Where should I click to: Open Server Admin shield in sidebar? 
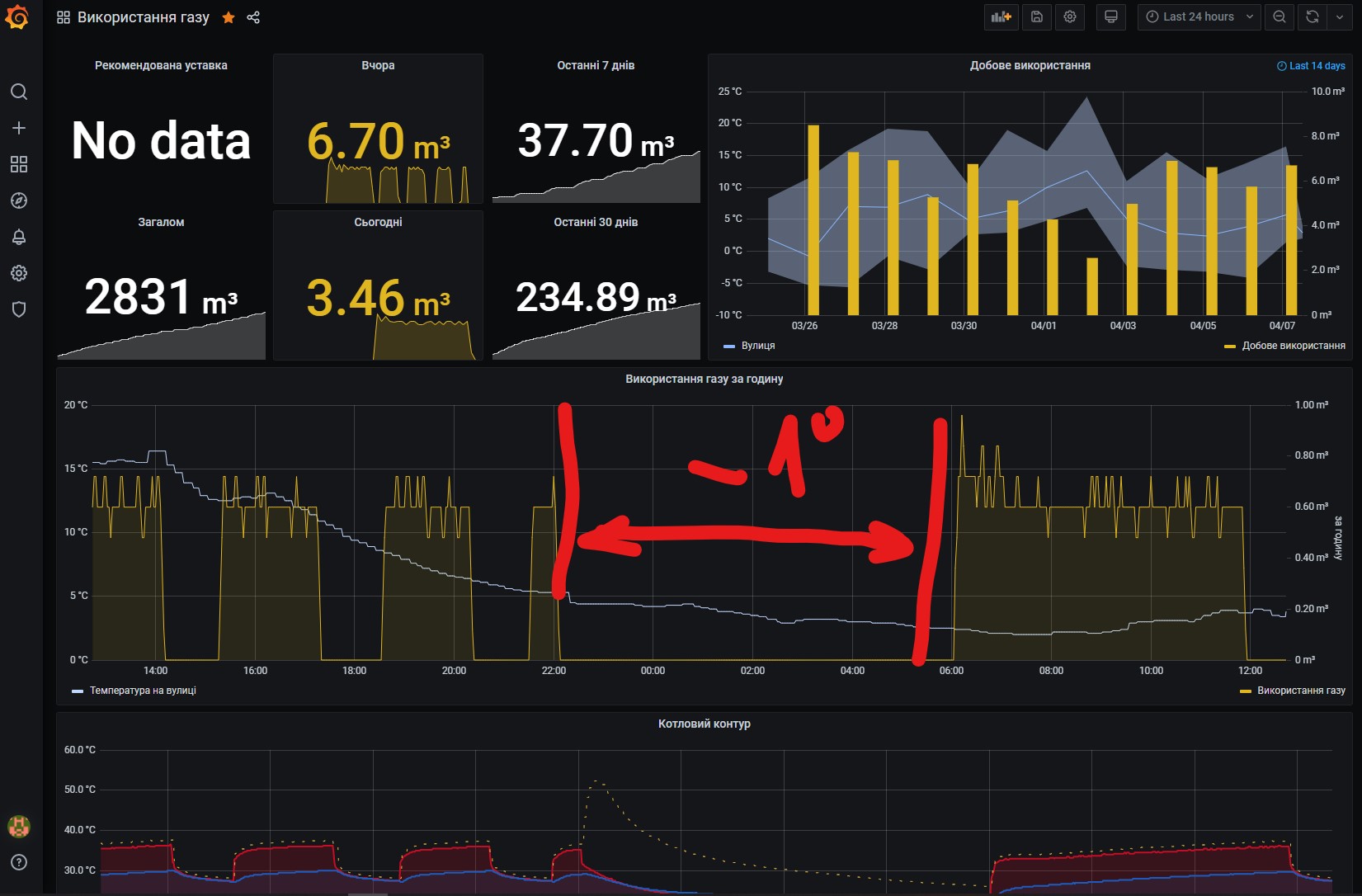point(19,309)
